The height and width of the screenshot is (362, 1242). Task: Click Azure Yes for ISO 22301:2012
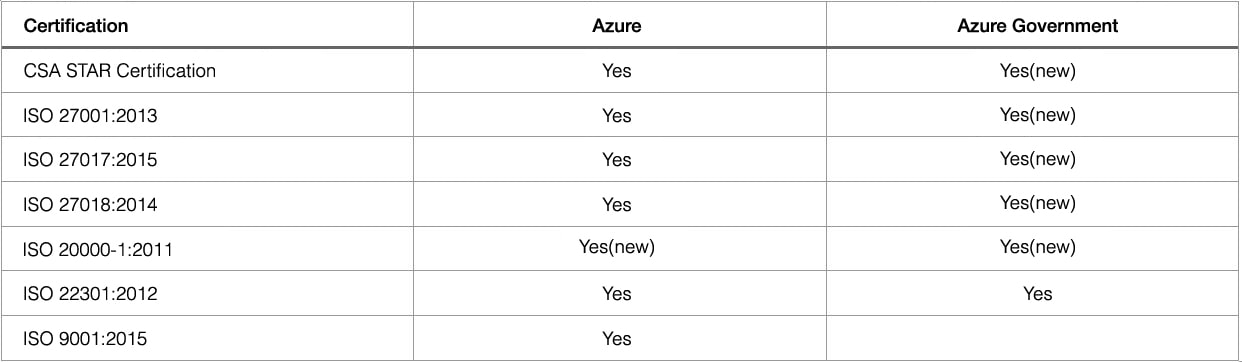coord(617,293)
